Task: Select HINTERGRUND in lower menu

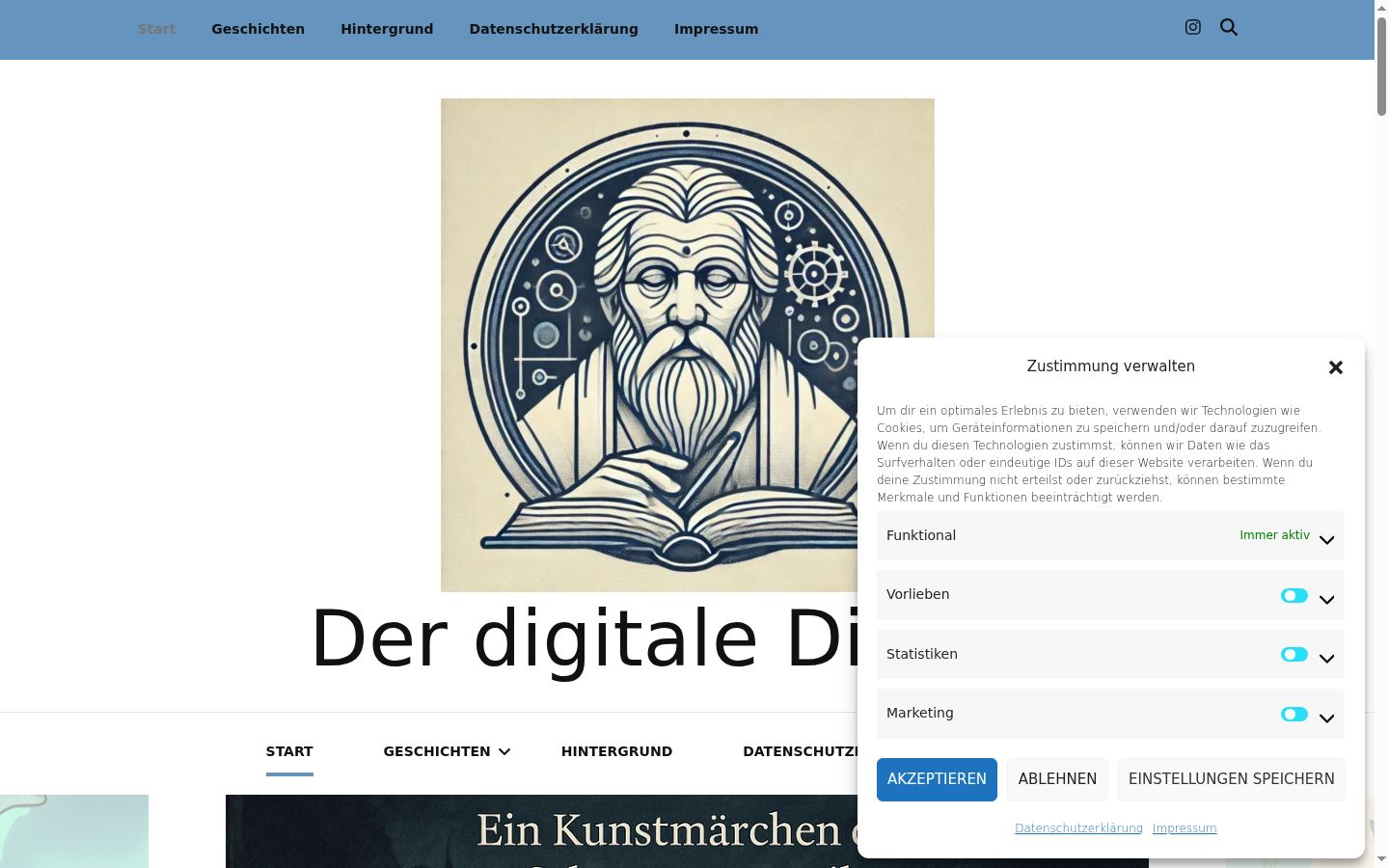Action: click(616, 751)
